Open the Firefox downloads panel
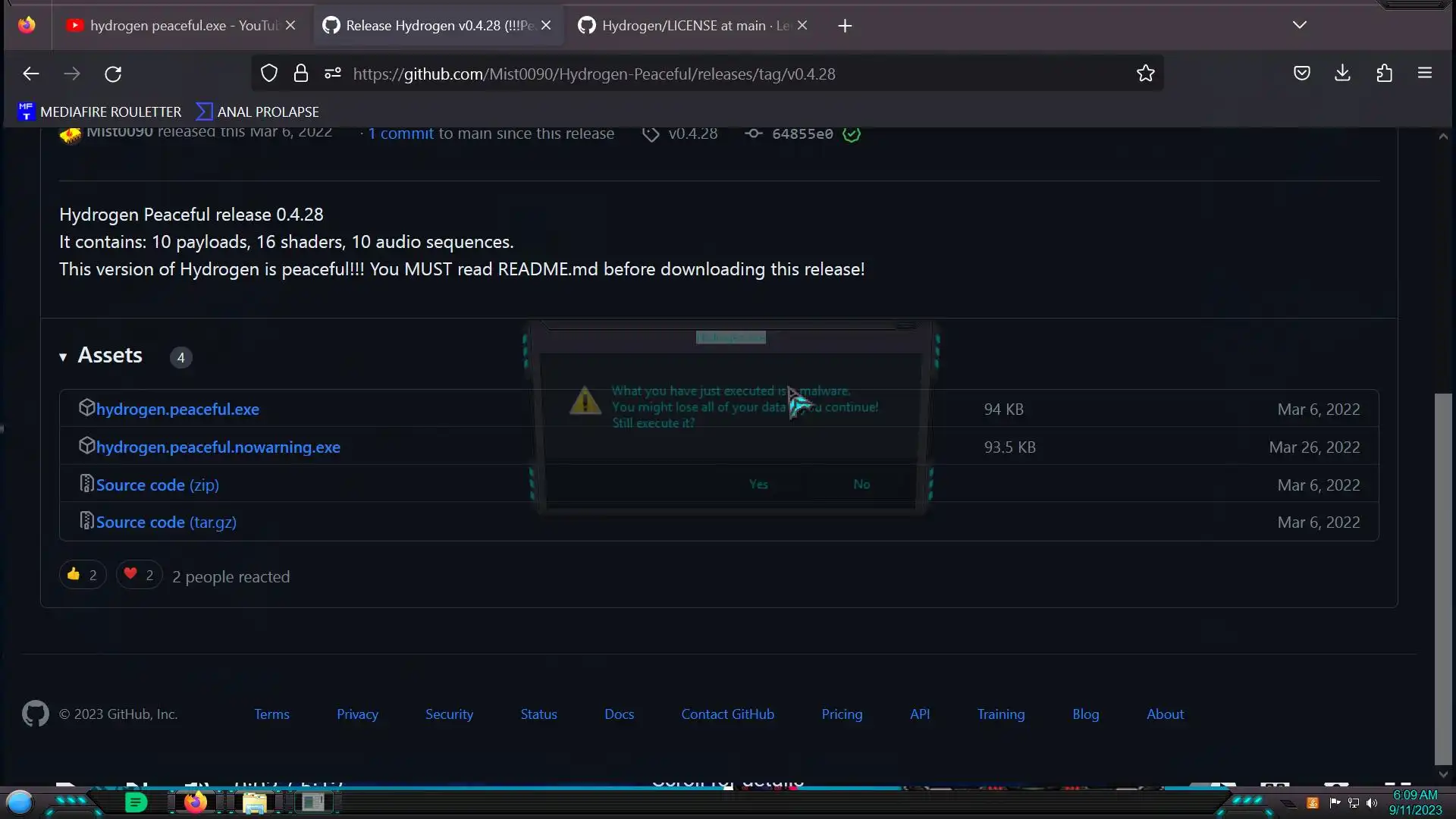 point(1342,73)
